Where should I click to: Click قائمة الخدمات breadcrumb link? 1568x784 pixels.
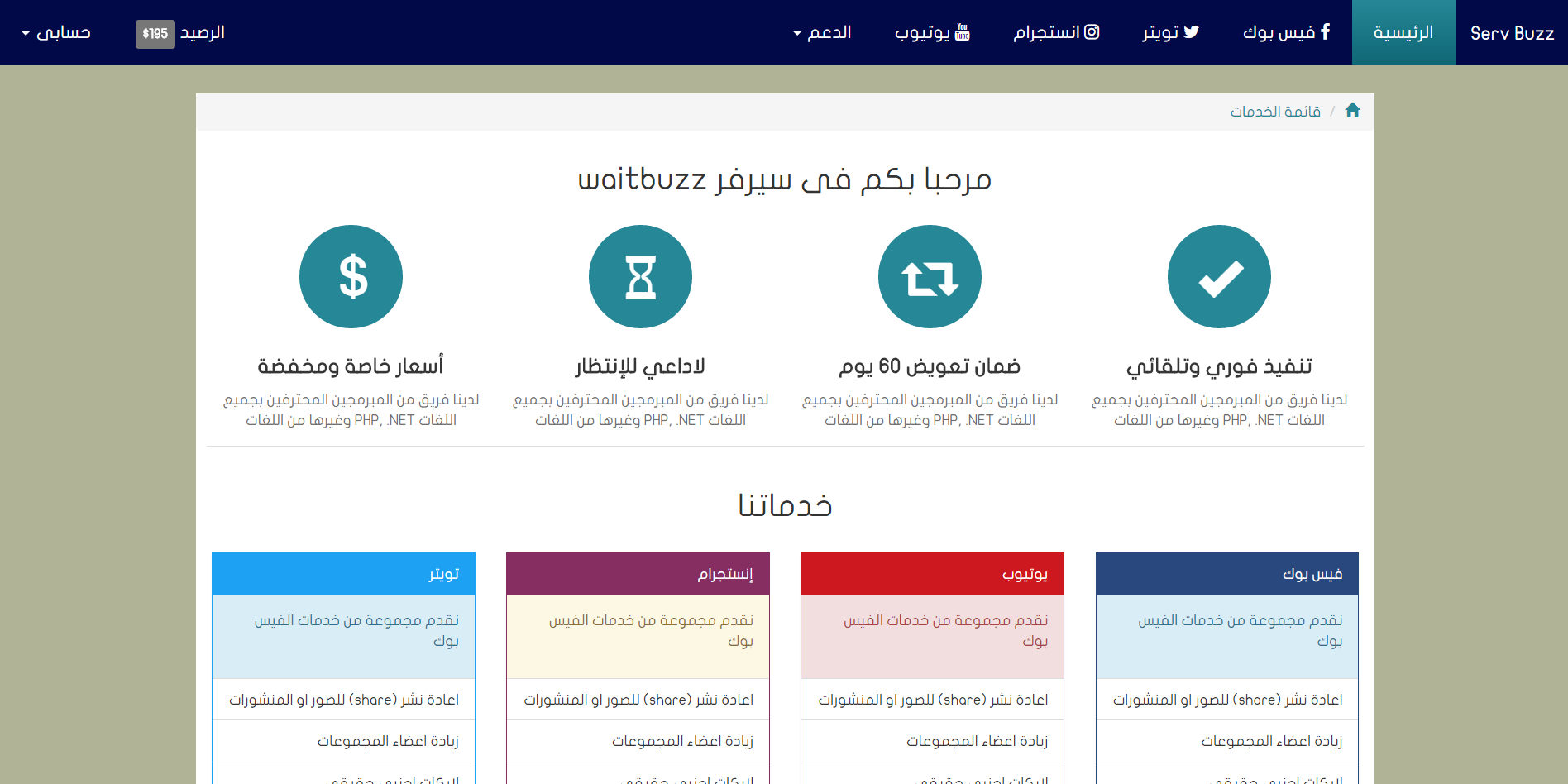click(x=1275, y=112)
